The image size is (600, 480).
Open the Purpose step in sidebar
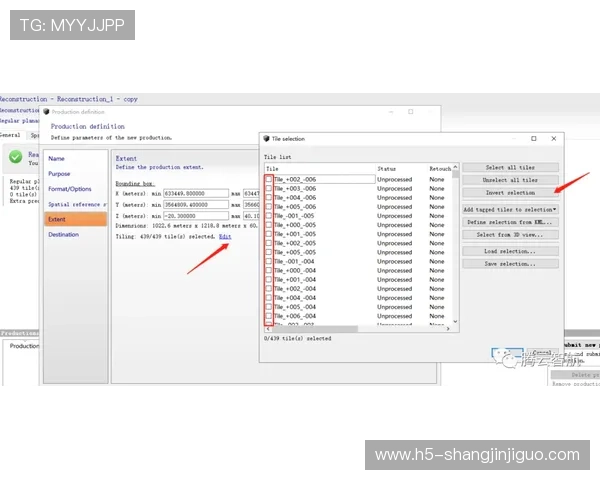click(59, 174)
